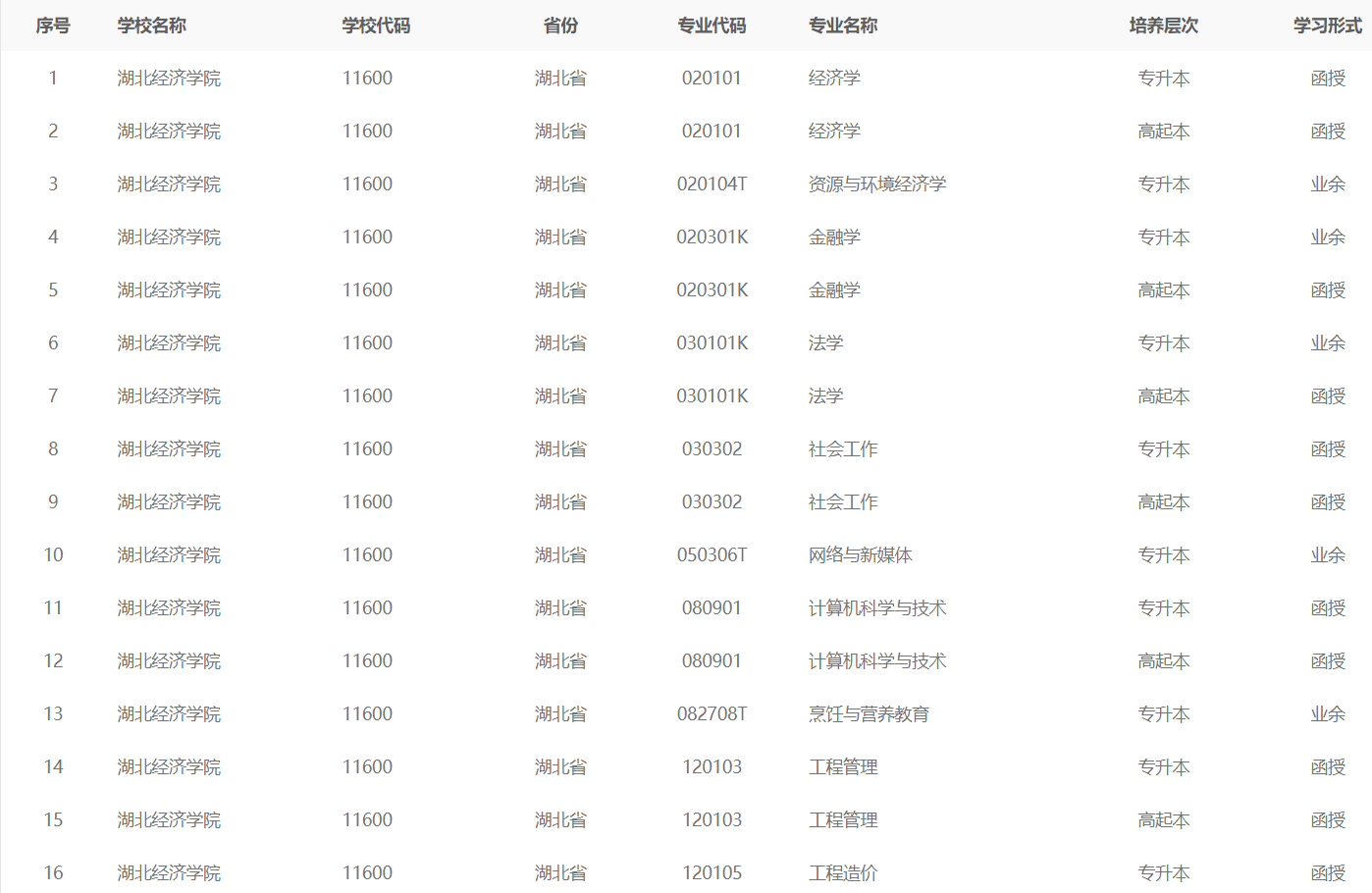
Task: Click serial number 14
Action: (x=53, y=767)
